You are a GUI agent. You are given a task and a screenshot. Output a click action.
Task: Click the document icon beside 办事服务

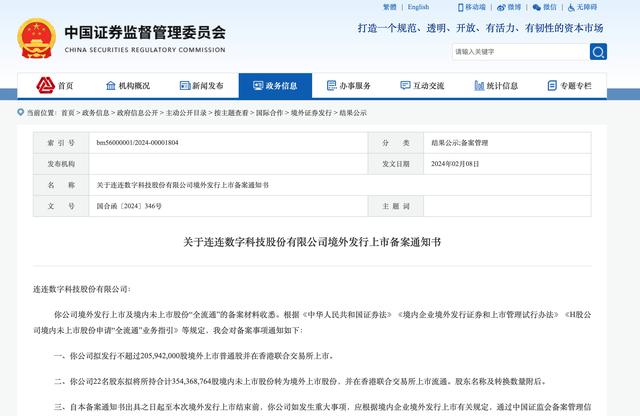tap(331, 85)
